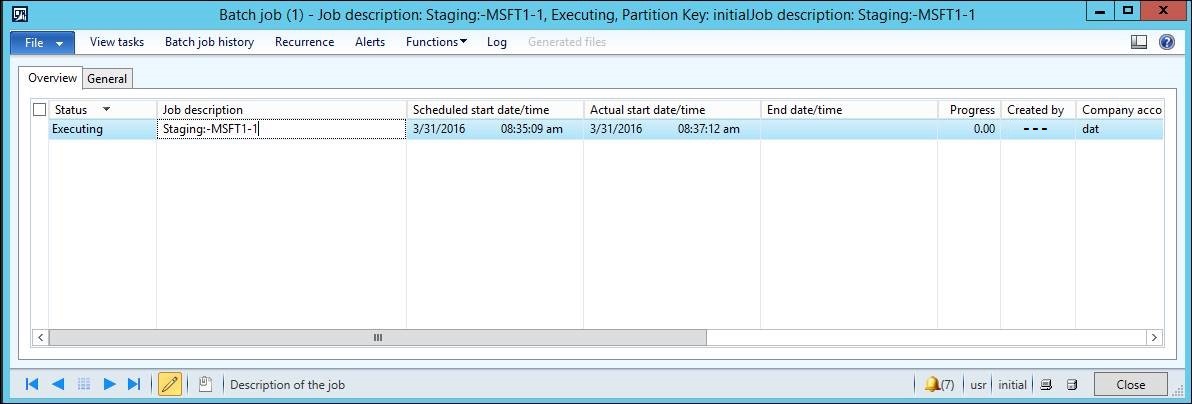
Task: Go to first record arrow
Action: click(x=32, y=384)
